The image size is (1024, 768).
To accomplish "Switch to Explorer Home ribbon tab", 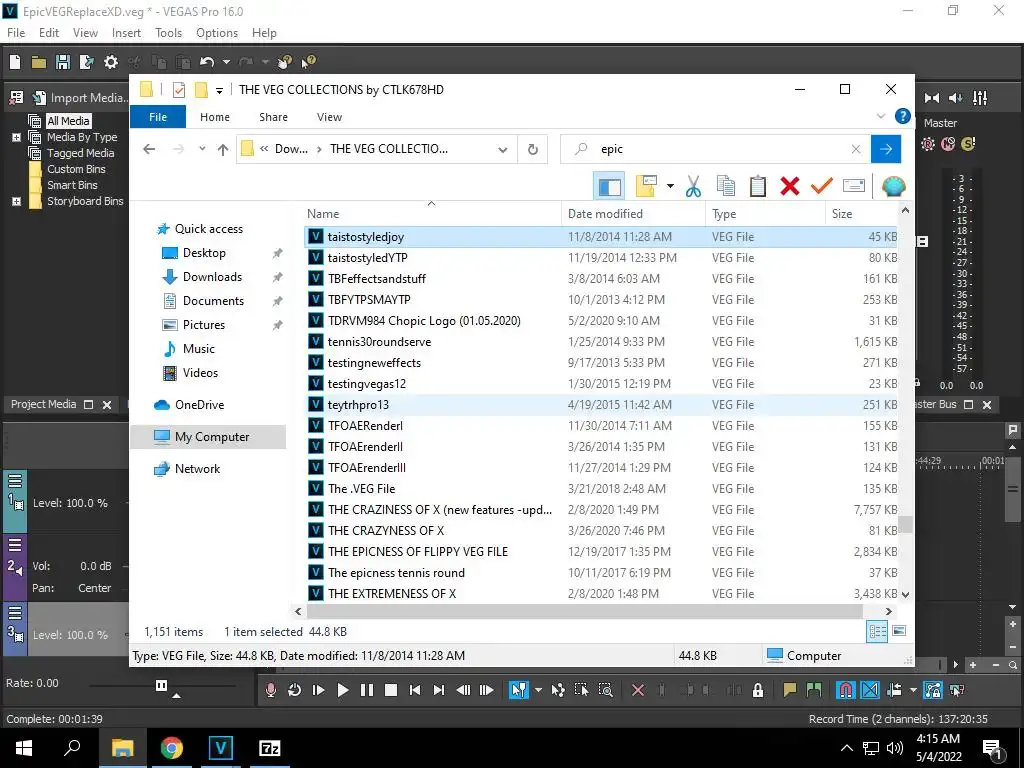I will [215, 117].
